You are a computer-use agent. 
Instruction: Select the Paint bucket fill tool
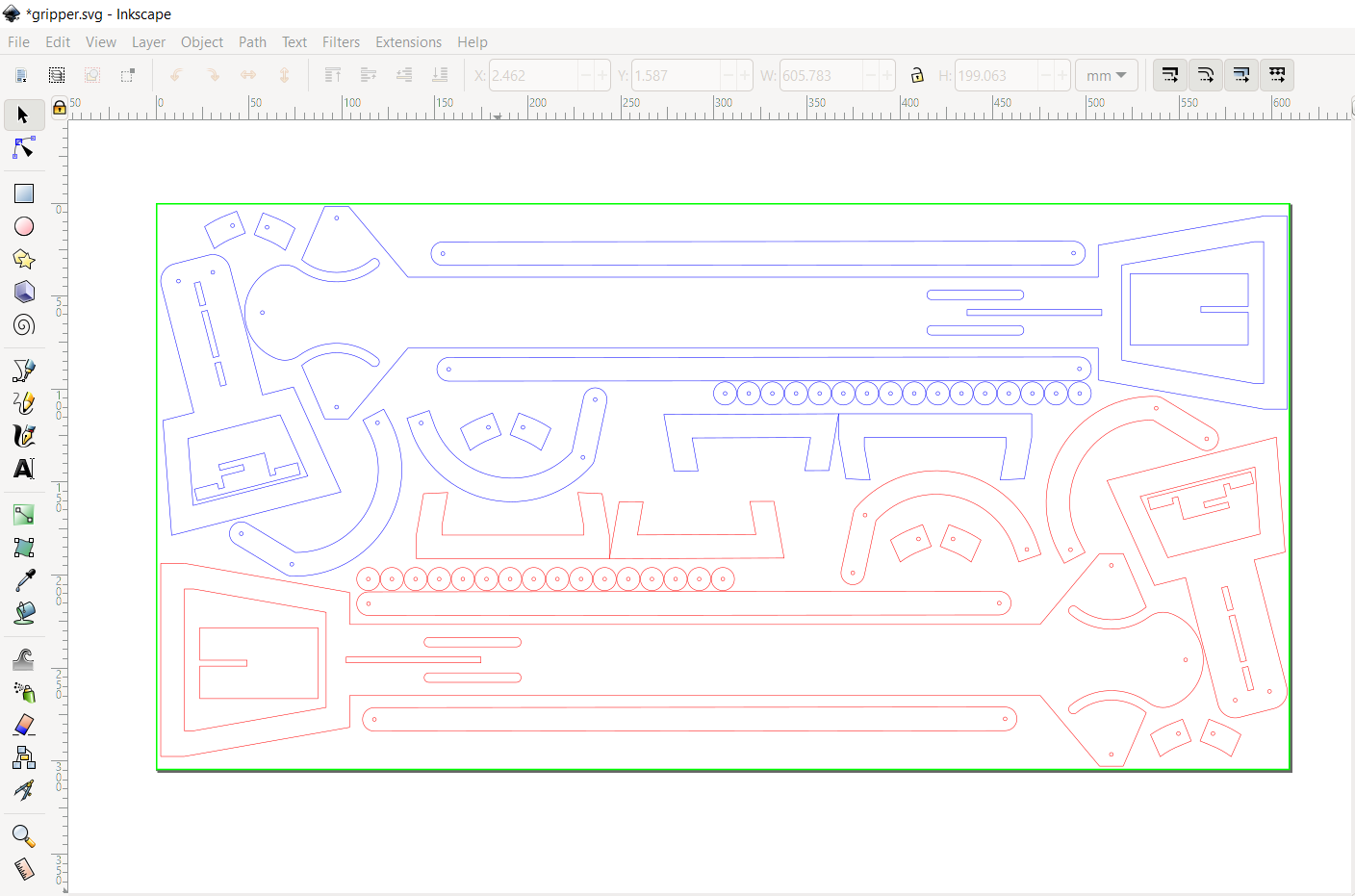(x=23, y=613)
